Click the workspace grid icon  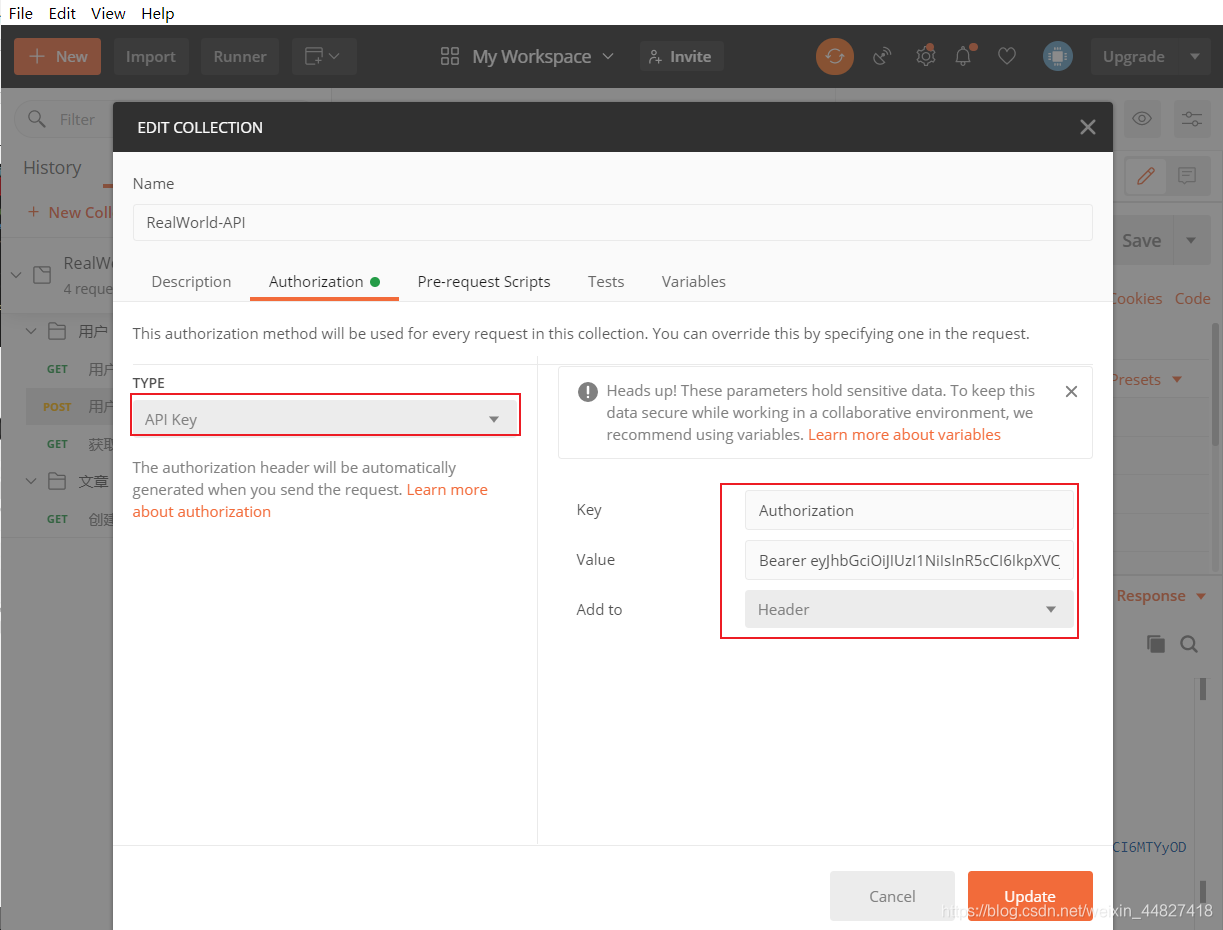450,57
